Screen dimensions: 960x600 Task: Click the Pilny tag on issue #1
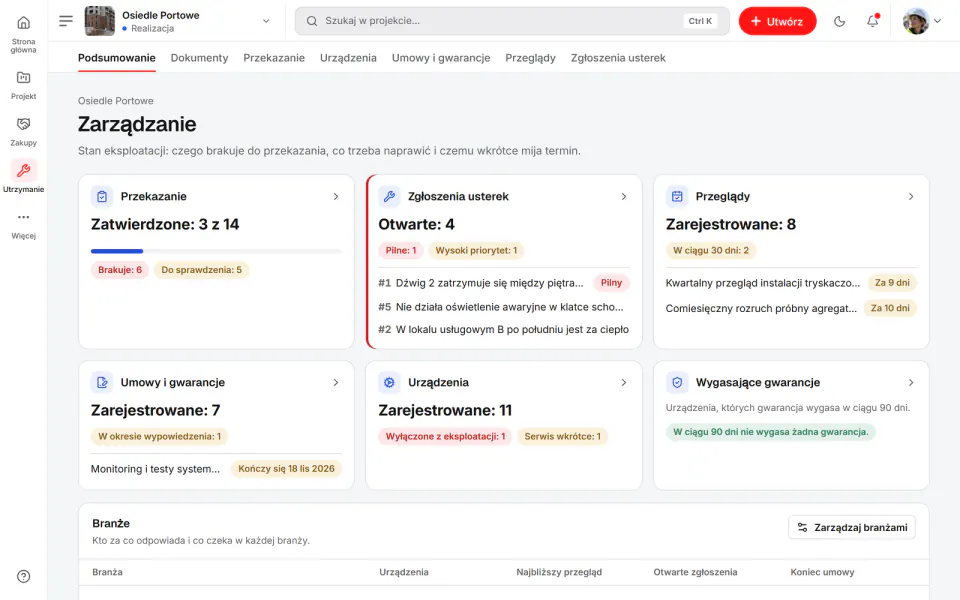[x=611, y=283]
